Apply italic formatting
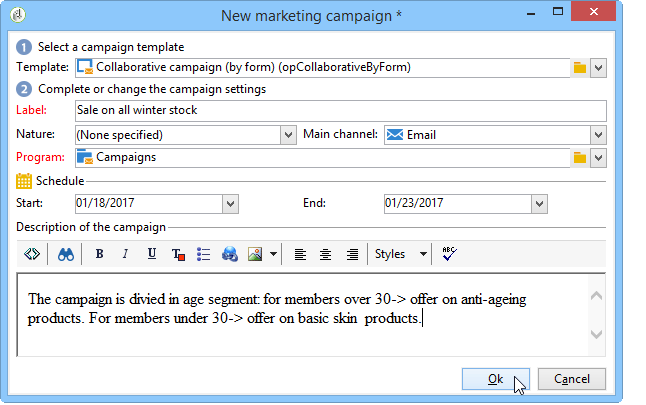The height and width of the screenshot is (405, 646). click(125, 254)
